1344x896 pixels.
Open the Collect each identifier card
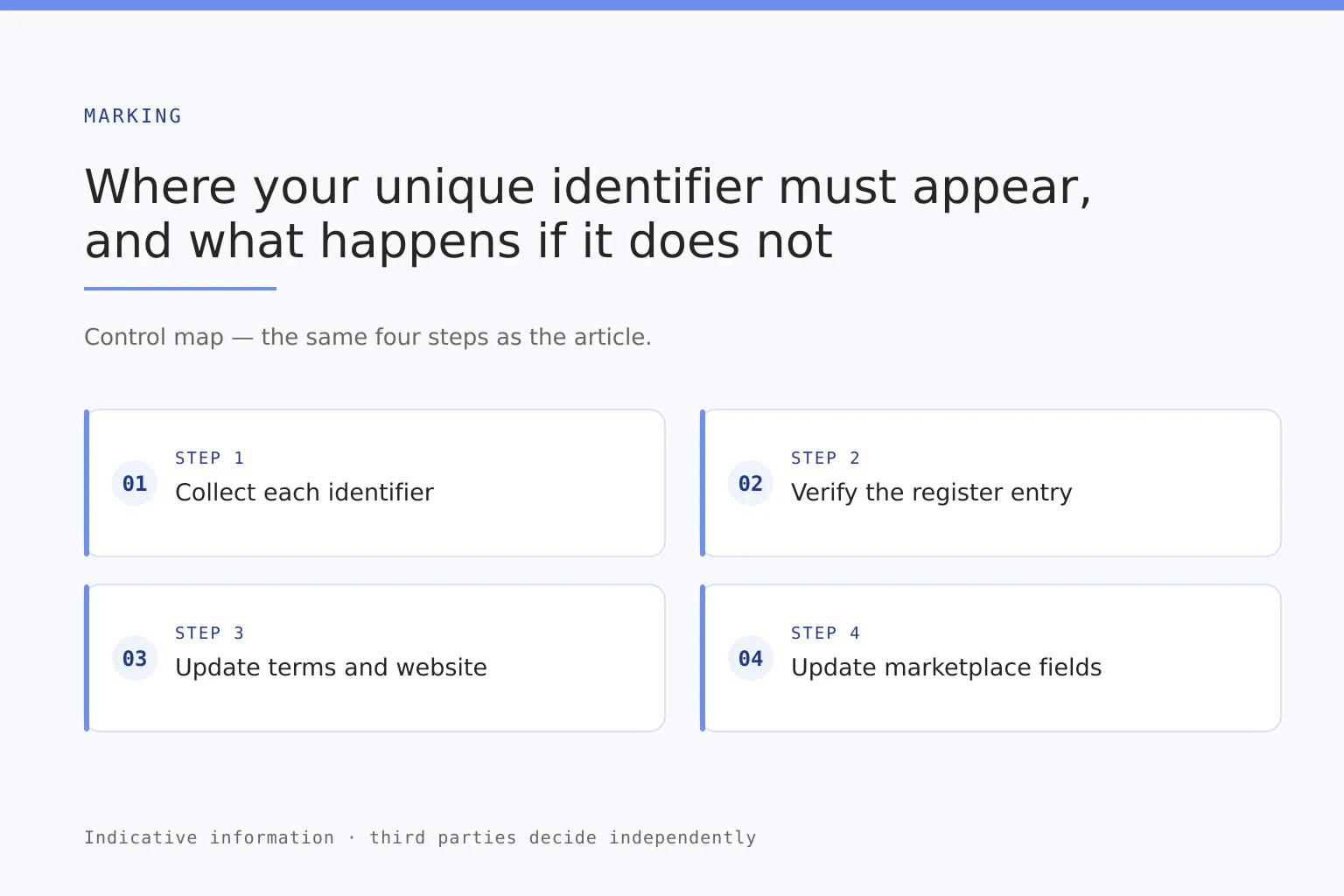(374, 483)
